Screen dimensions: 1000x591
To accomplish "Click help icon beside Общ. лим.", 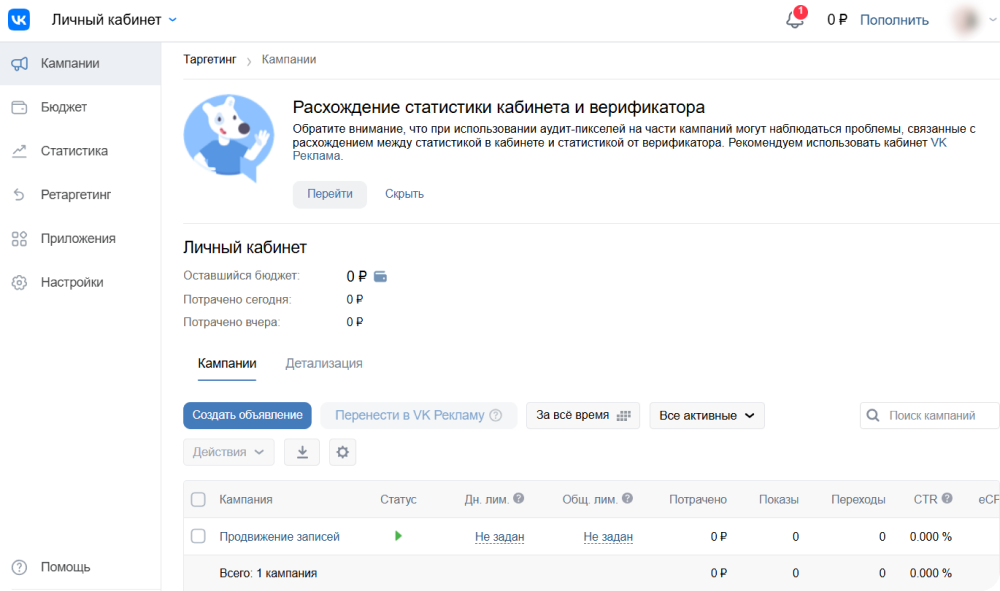I will click(x=628, y=499).
